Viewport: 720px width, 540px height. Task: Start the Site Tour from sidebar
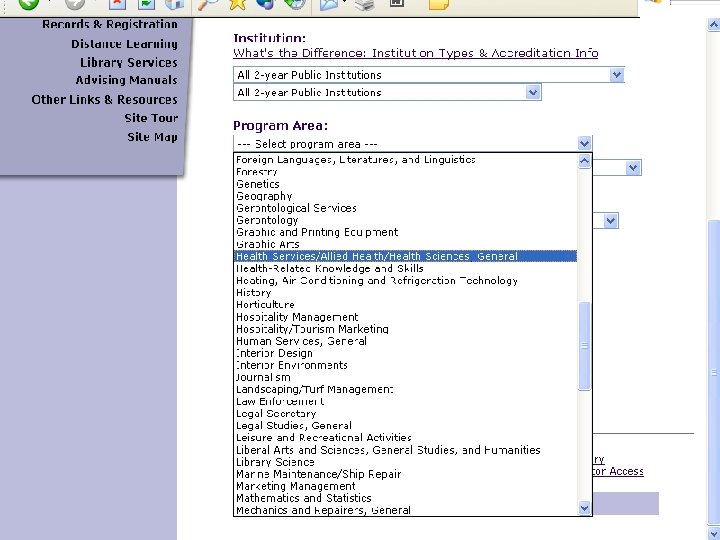tap(151, 118)
